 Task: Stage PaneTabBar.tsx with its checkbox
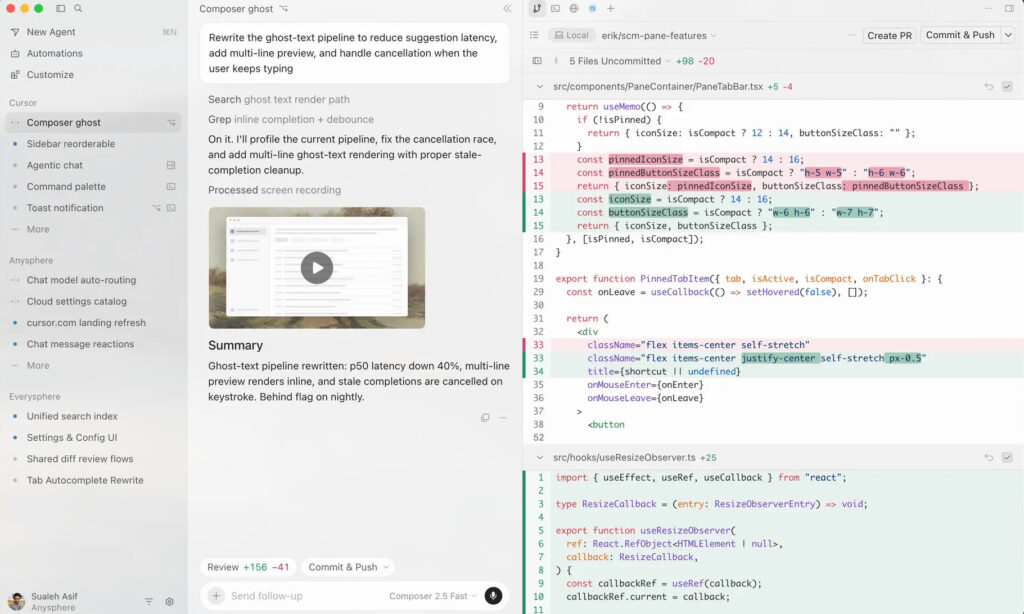tap(1007, 86)
